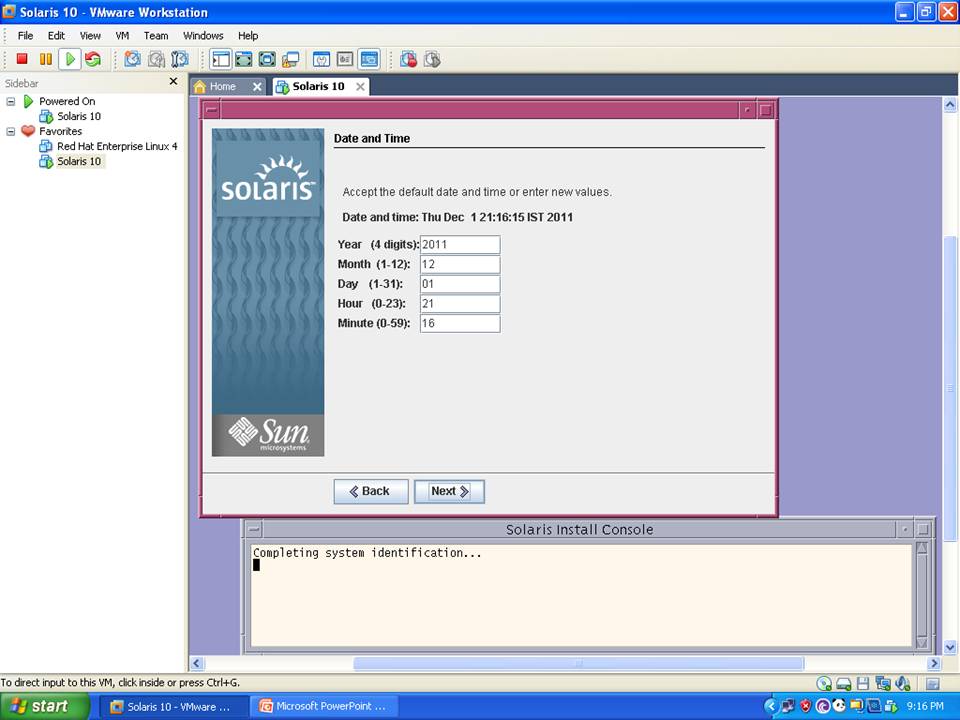Image resolution: width=960 pixels, height=720 pixels.
Task: Open the VM menu
Action: point(122,36)
